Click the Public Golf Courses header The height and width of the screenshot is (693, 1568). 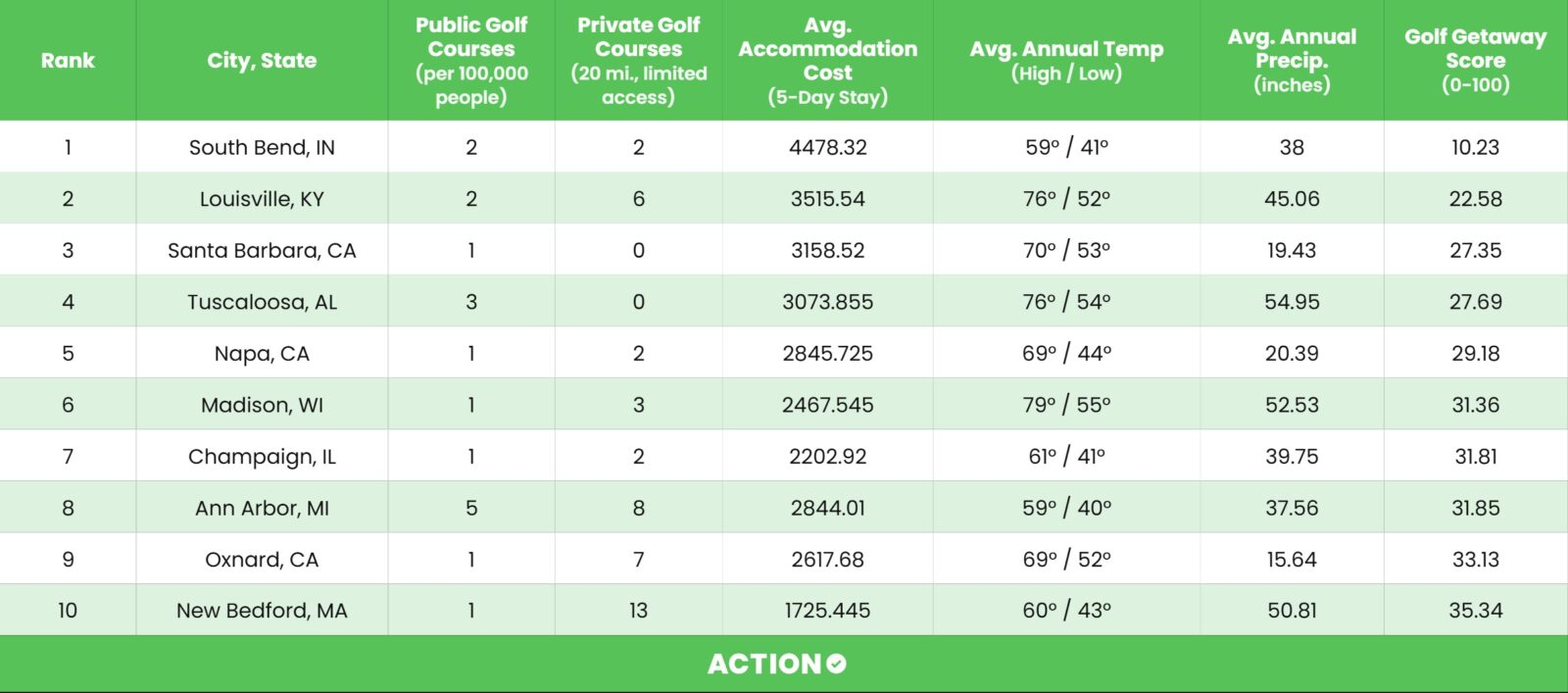[471, 61]
